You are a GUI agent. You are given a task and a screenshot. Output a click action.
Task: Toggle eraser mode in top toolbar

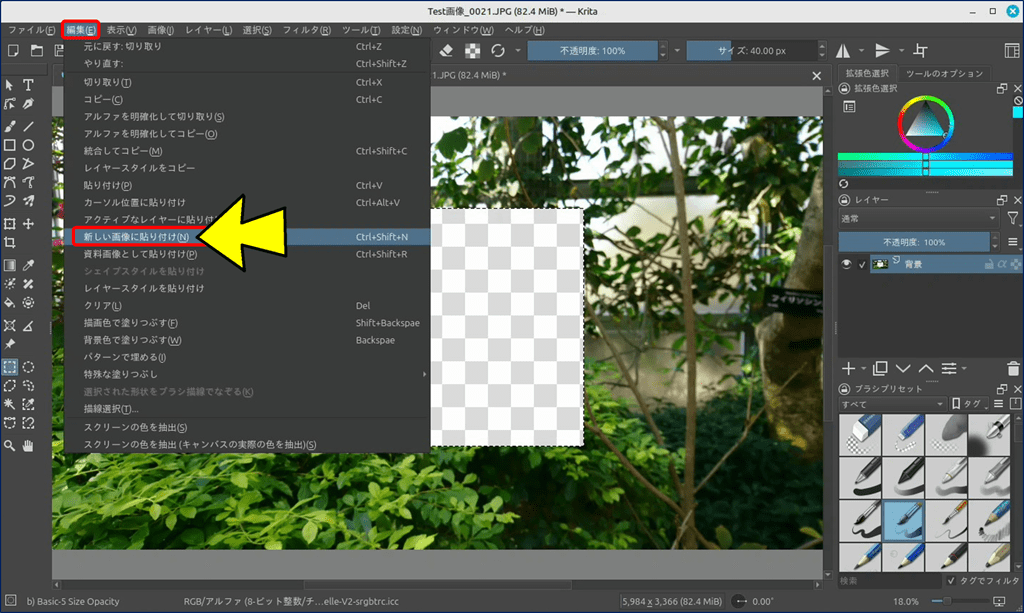click(x=447, y=50)
